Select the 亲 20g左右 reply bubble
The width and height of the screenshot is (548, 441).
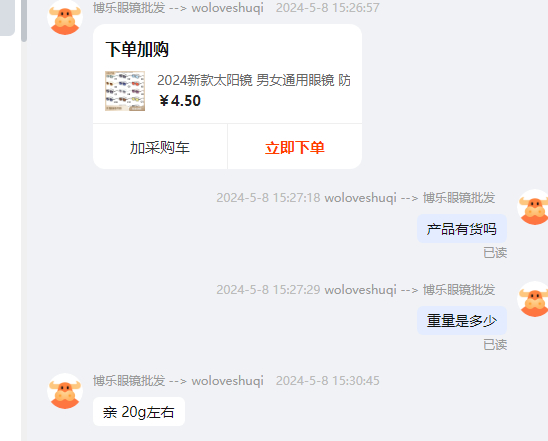[x=139, y=412]
